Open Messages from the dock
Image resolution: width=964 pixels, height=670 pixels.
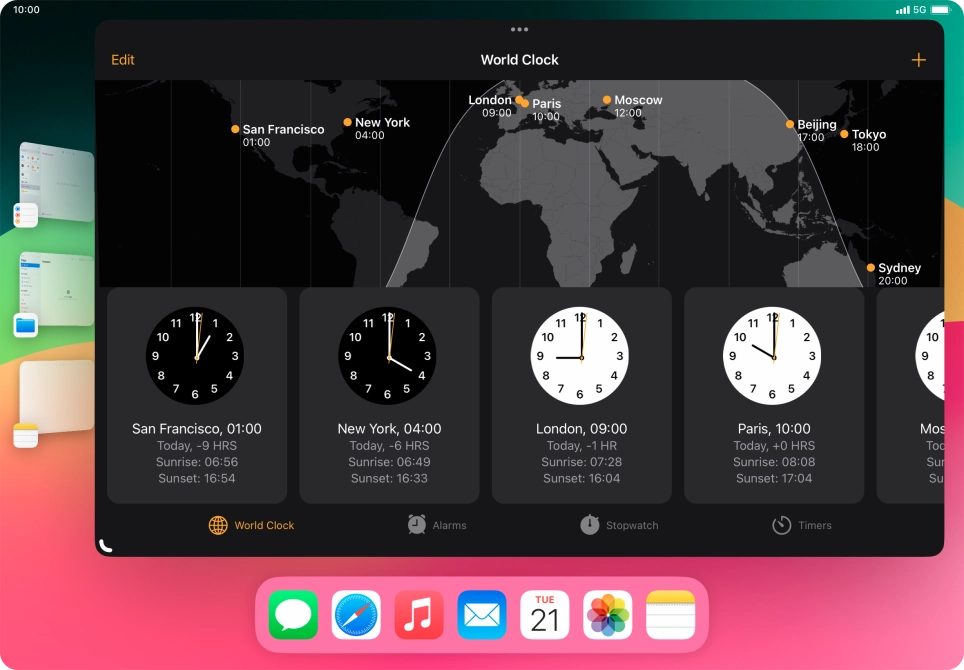293,614
